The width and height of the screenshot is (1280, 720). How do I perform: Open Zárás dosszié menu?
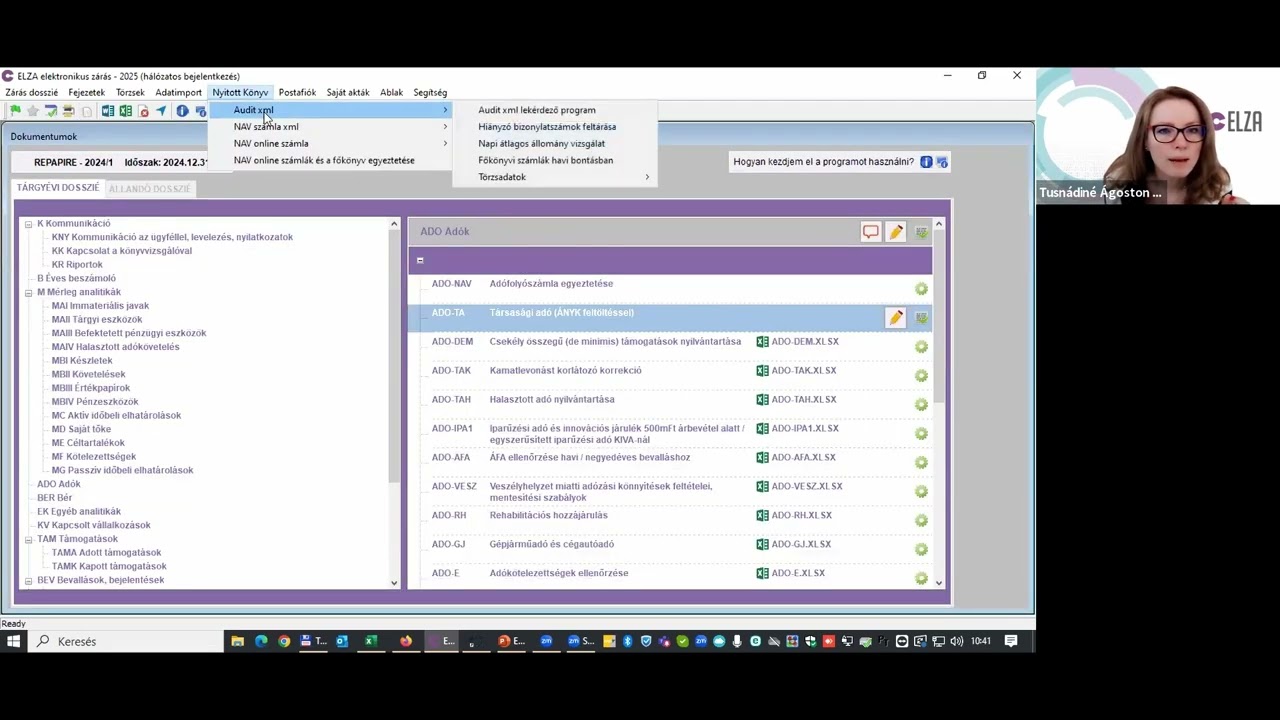32,93
